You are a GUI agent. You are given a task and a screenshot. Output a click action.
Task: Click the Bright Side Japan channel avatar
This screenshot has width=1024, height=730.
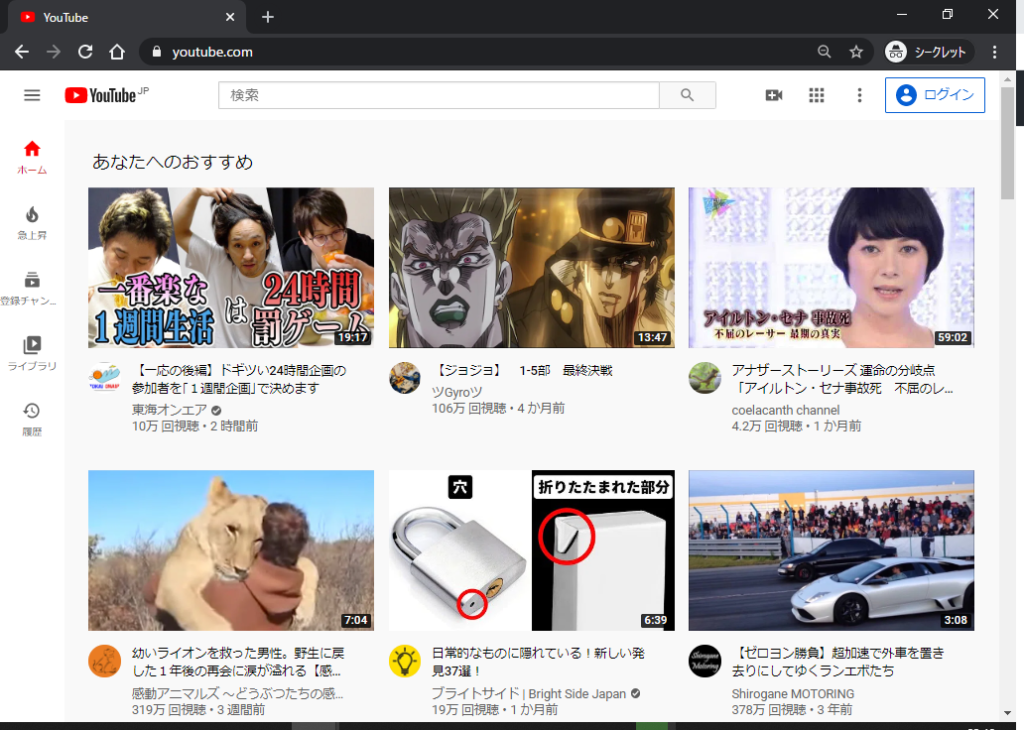(x=405, y=661)
